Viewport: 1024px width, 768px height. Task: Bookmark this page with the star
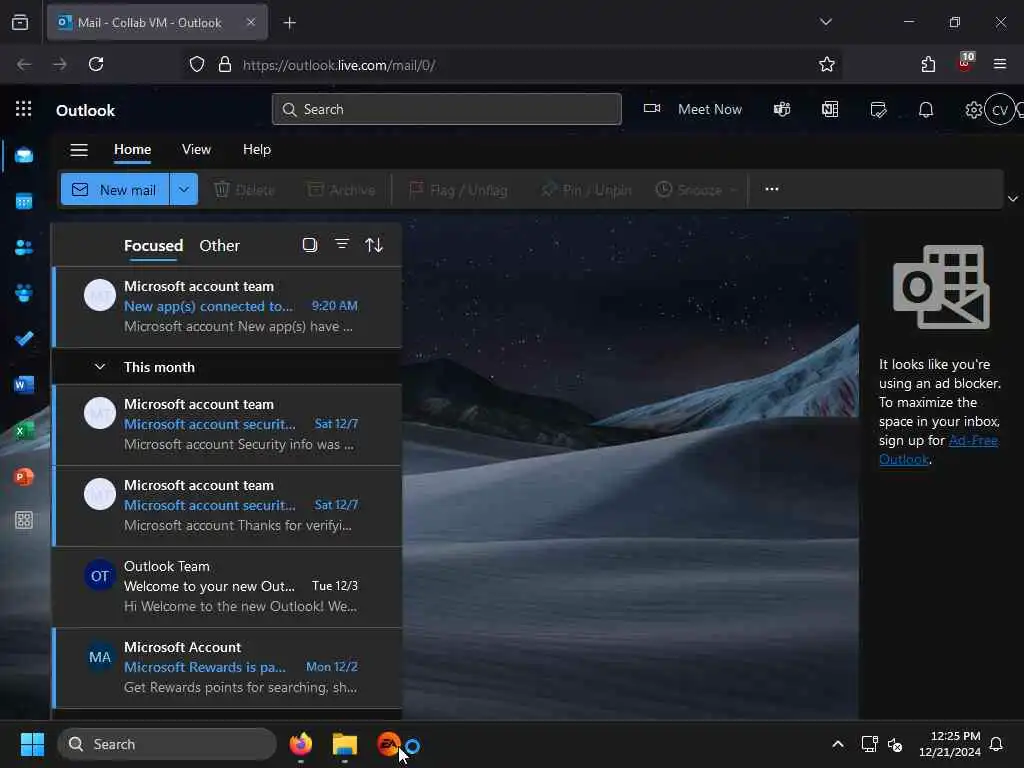[x=827, y=64]
